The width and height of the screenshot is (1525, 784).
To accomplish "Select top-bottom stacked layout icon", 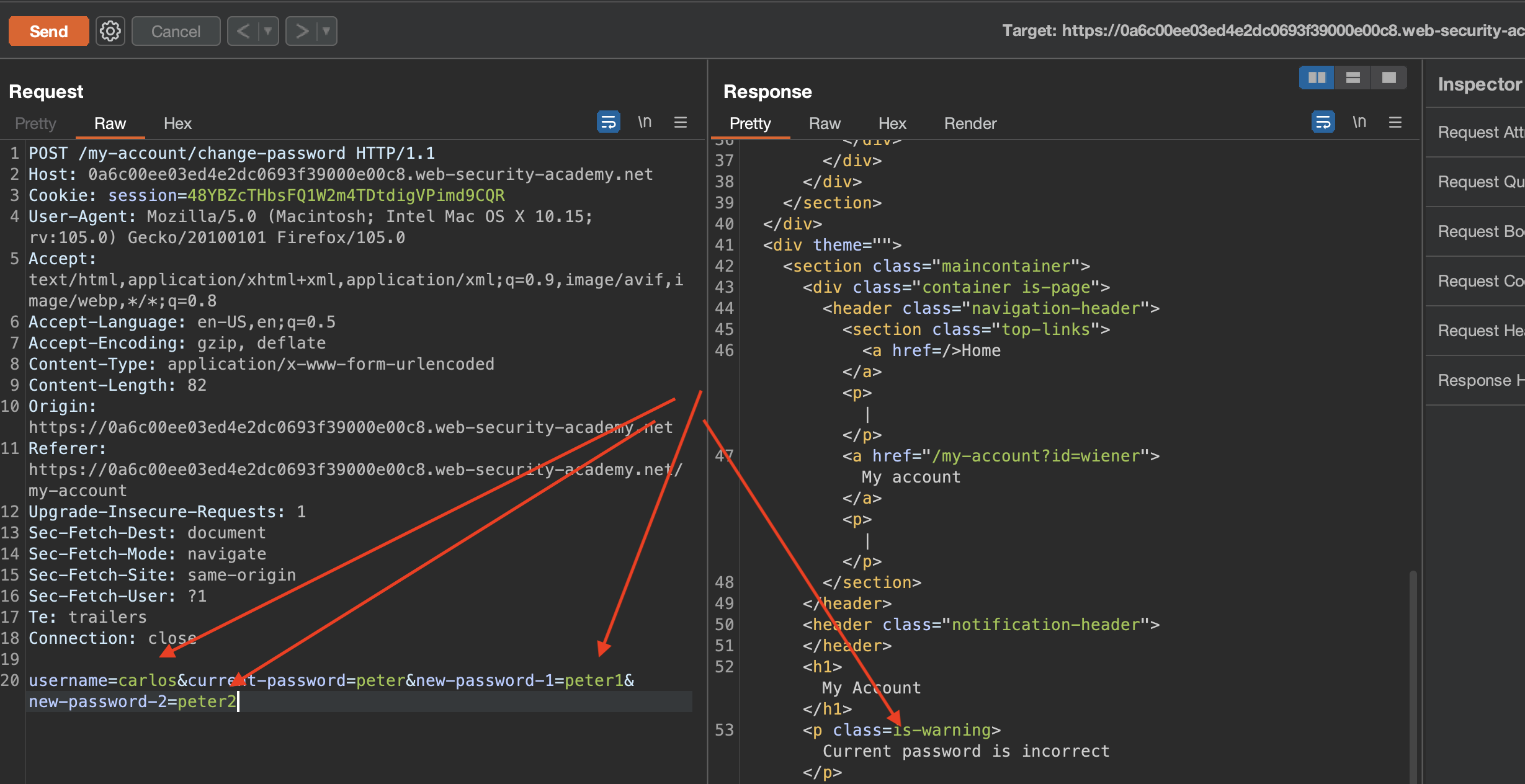I will point(1353,78).
